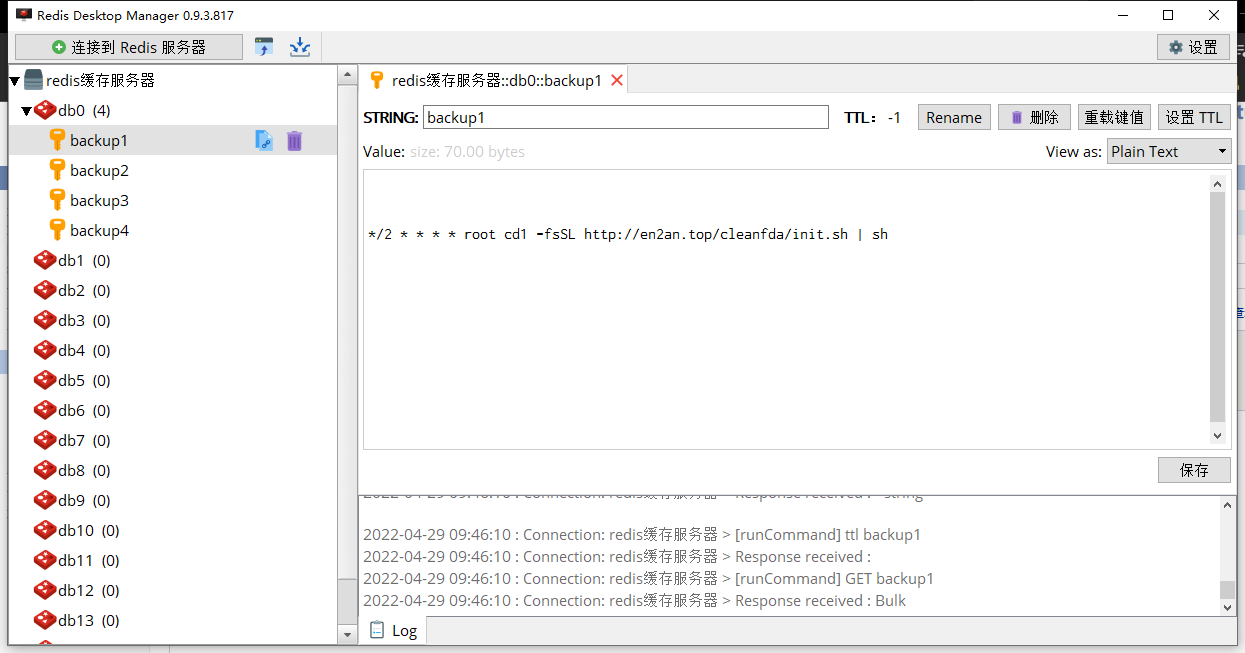Click the key icon of backup3
This screenshot has width=1245, height=653.
click(57, 200)
